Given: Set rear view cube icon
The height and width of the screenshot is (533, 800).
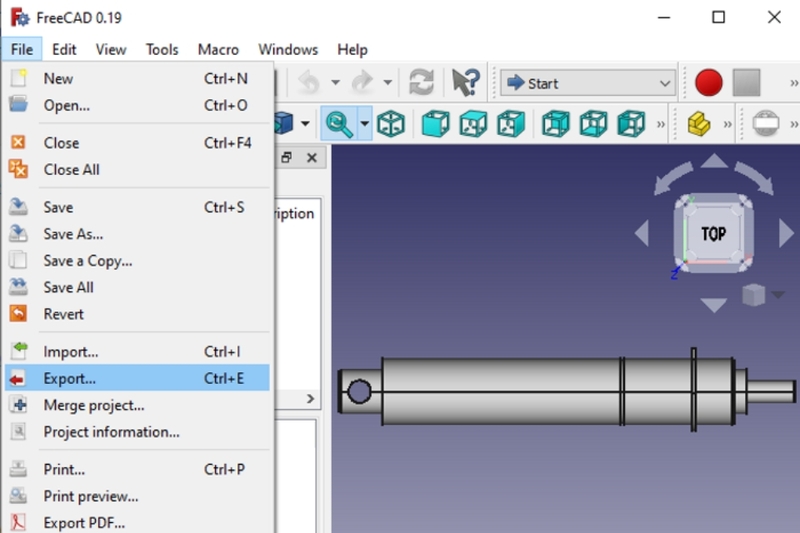Looking at the screenshot, I should click(x=556, y=123).
